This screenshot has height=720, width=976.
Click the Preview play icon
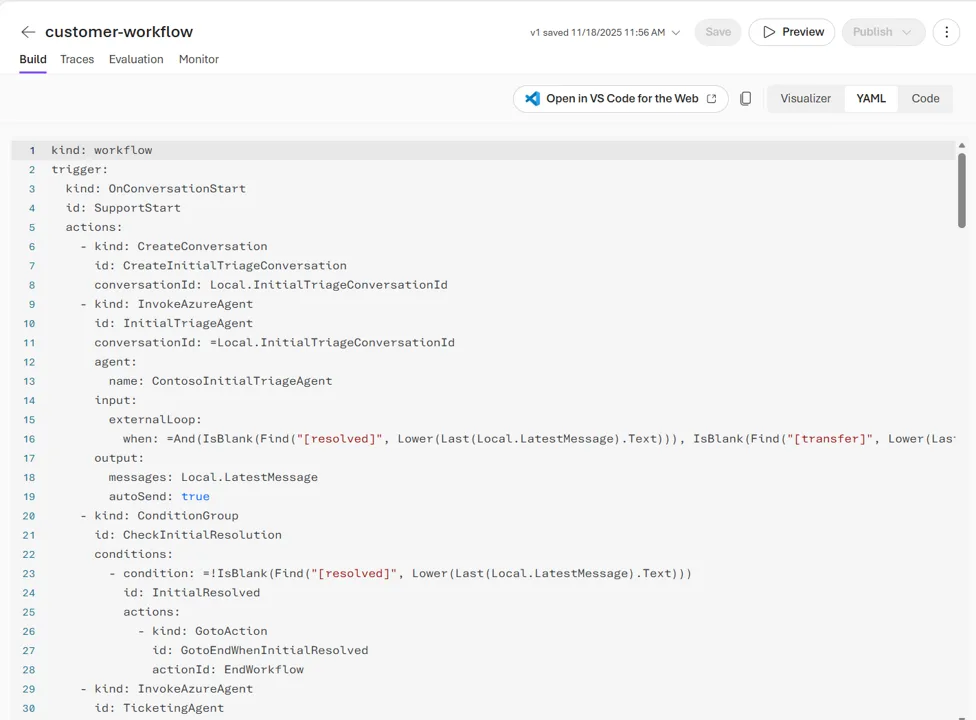pyautogui.click(x=768, y=32)
